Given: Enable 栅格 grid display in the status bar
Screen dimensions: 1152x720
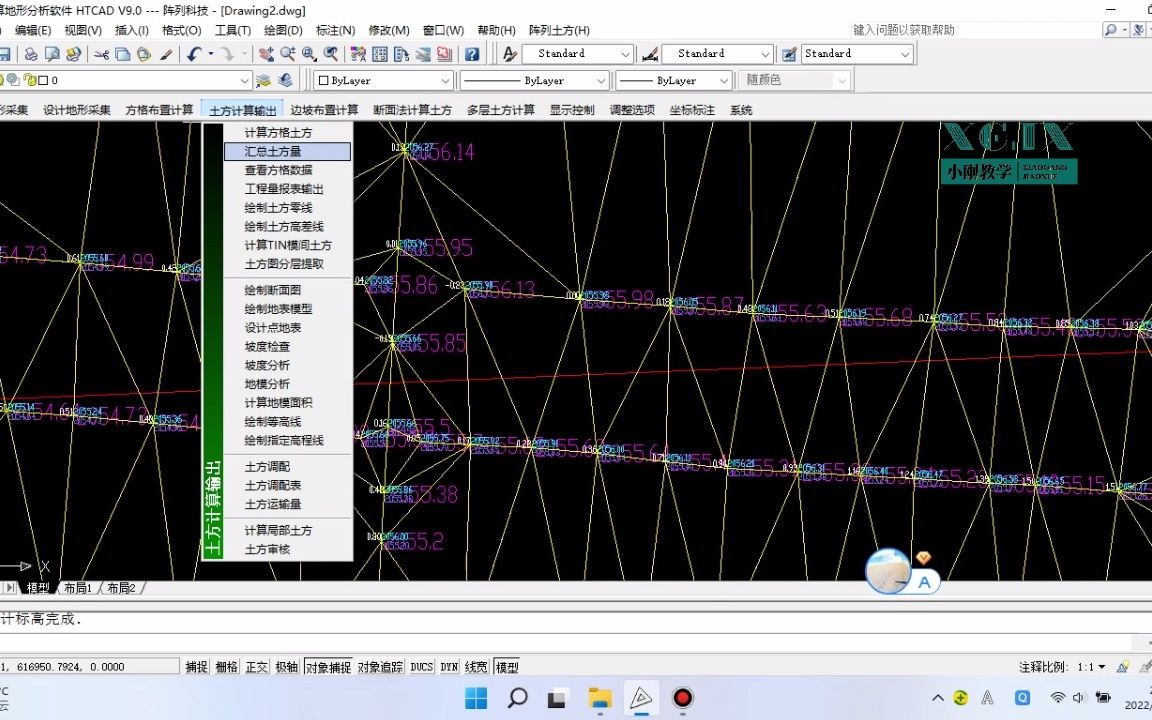Looking at the screenshot, I should [x=228, y=666].
